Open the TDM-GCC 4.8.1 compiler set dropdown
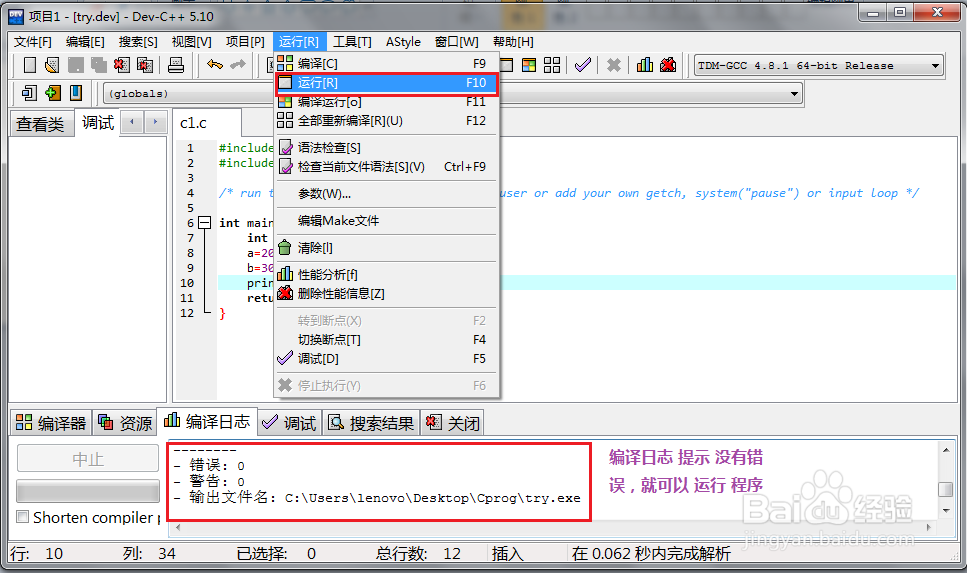 click(818, 65)
